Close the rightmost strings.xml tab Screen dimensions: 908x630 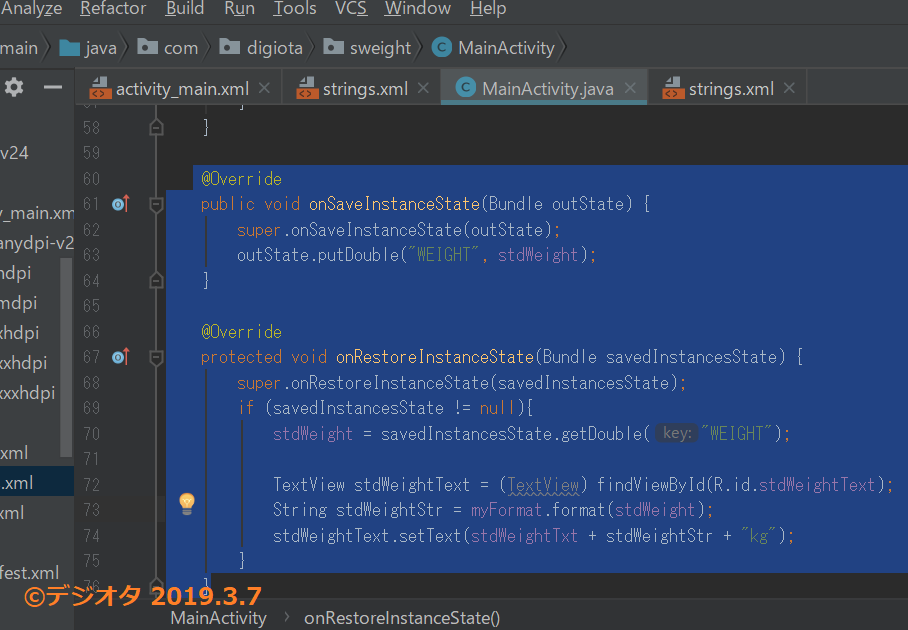(x=789, y=88)
